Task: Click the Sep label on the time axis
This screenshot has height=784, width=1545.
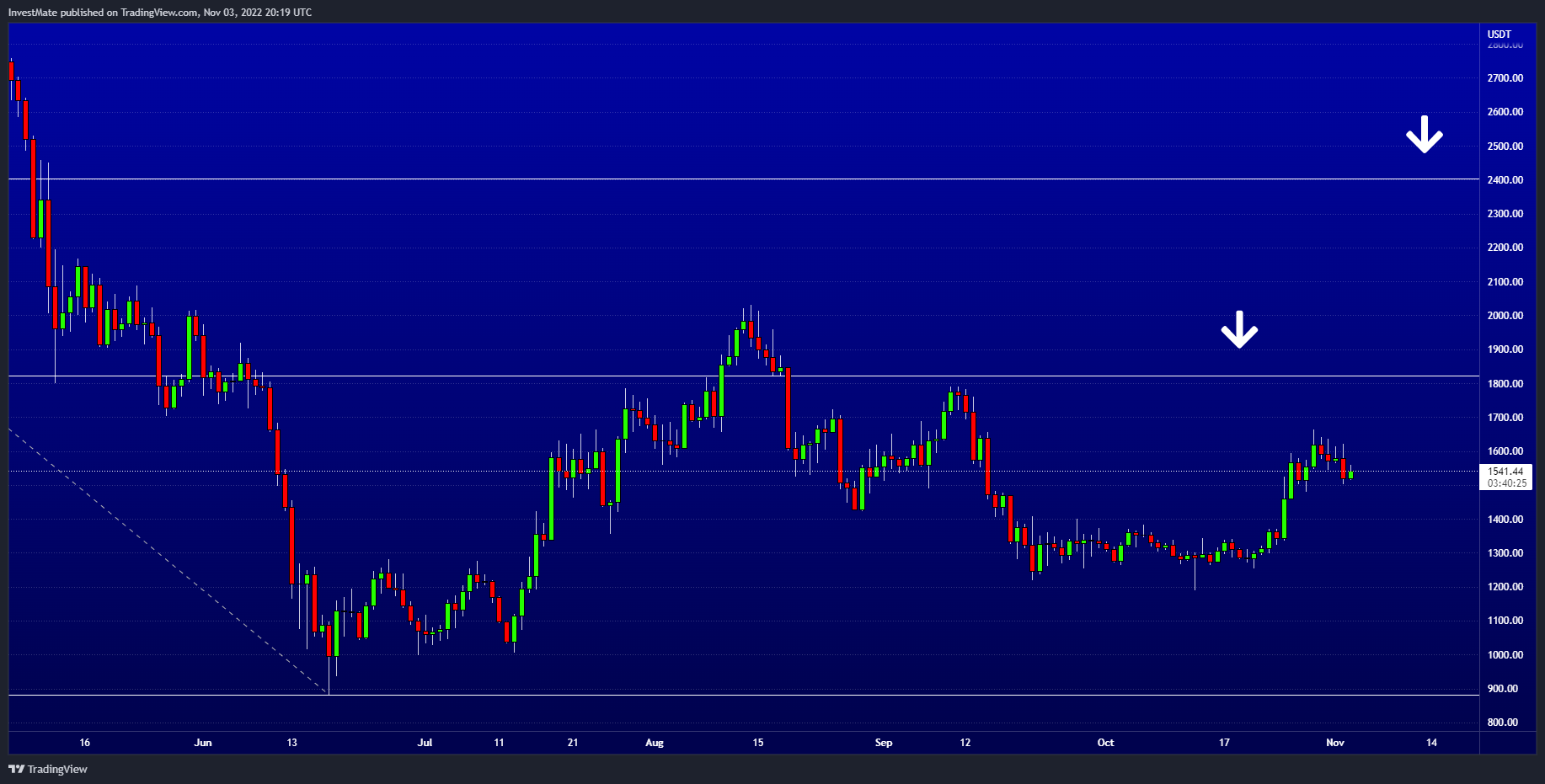Action: point(884,743)
